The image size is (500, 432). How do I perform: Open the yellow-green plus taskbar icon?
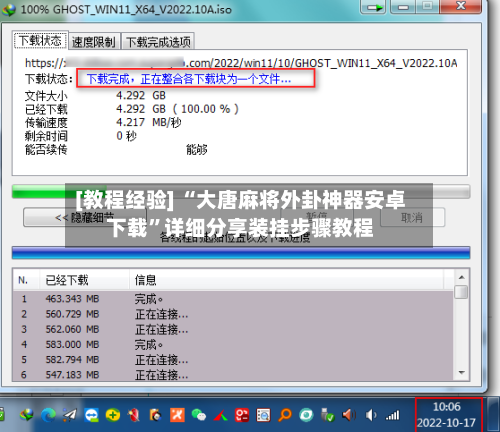[113, 415]
